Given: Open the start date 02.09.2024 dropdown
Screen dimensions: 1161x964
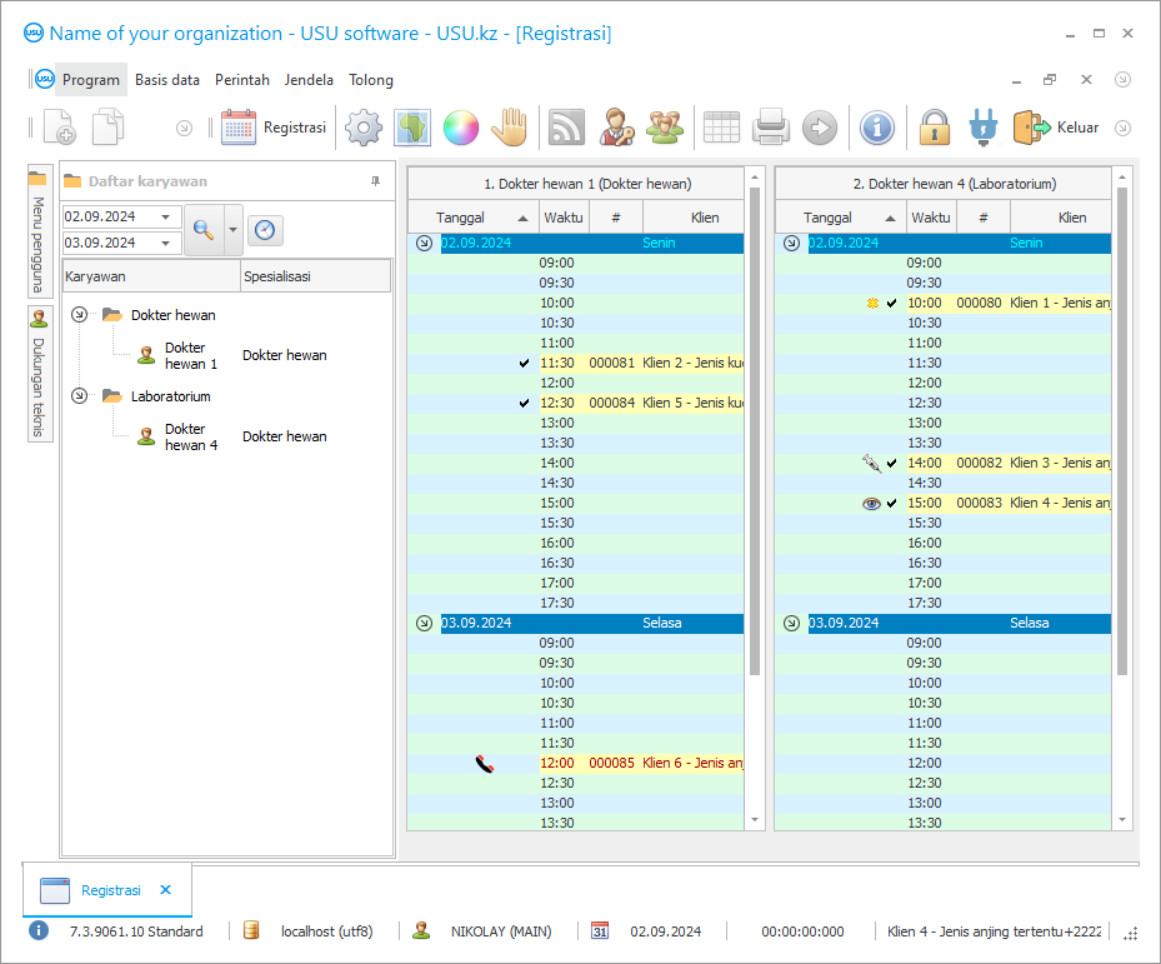Looking at the screenshot, I should pyautogui.click(x=165, y=217).
